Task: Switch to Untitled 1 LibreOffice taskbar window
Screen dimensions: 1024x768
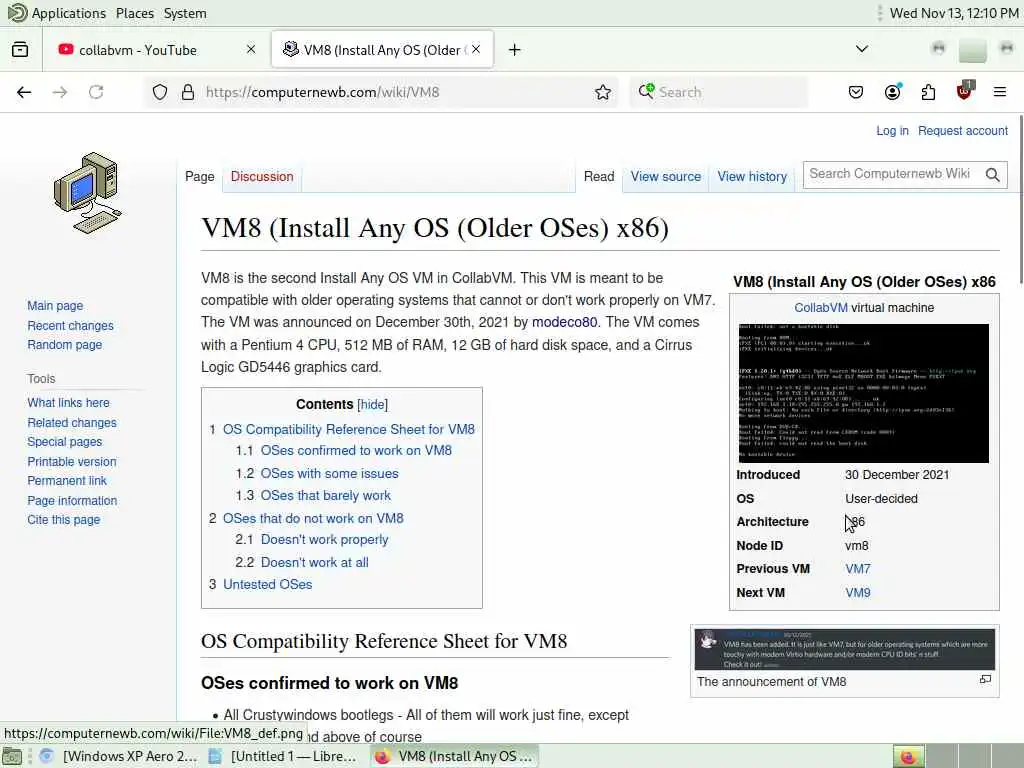Action: pyautogui.click(x=284, y=756)
